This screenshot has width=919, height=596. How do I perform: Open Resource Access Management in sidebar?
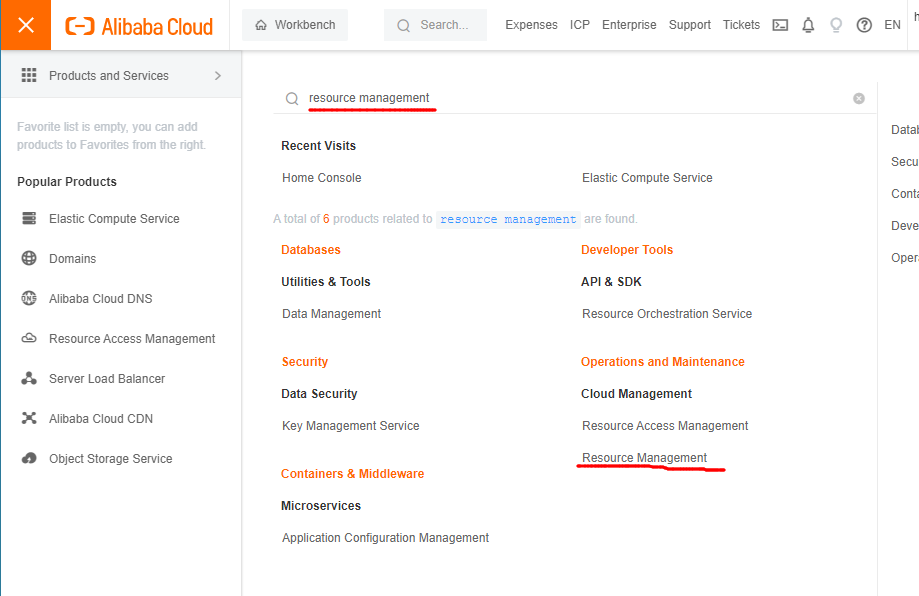click(132, 339)
